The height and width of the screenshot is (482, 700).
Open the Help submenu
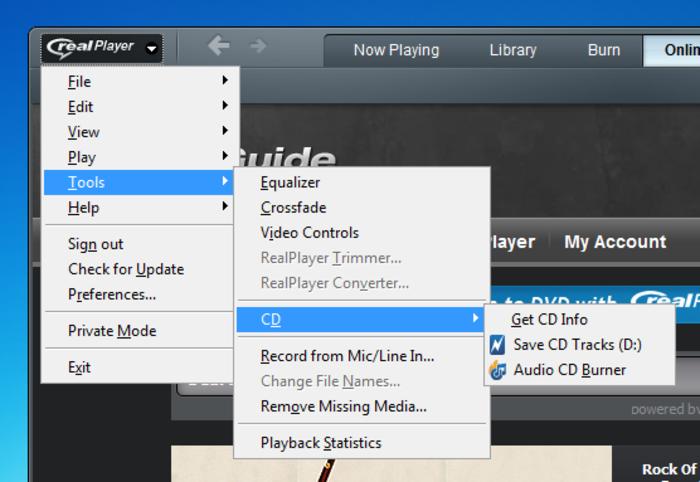tap(138, 207)
